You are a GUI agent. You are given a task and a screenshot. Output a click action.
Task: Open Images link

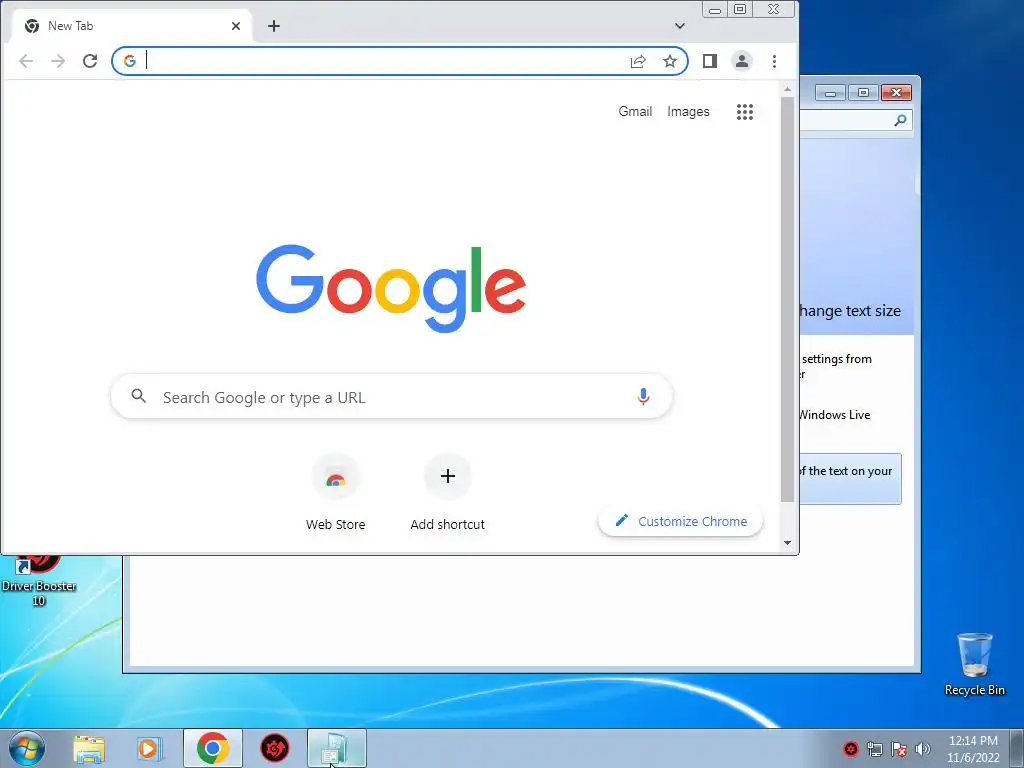click(x=688, y=112)
